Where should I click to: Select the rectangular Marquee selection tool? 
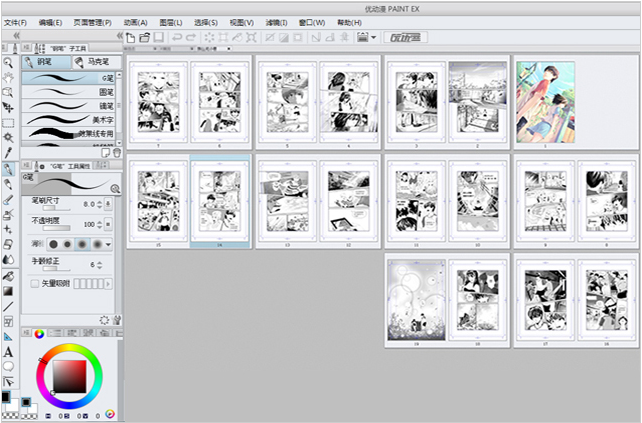(8, 123)
